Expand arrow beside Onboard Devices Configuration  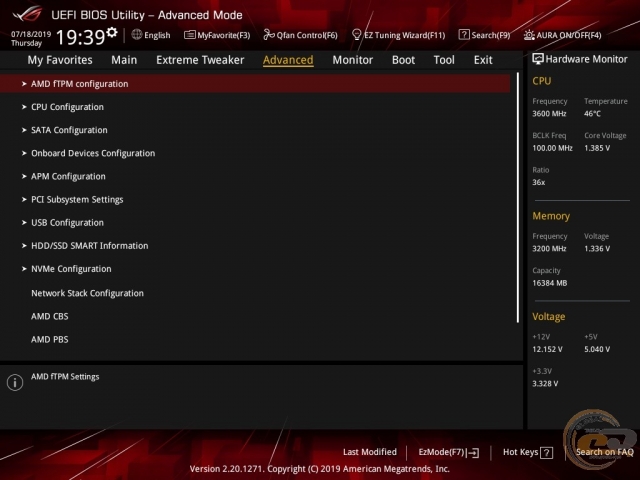(24, 153)
